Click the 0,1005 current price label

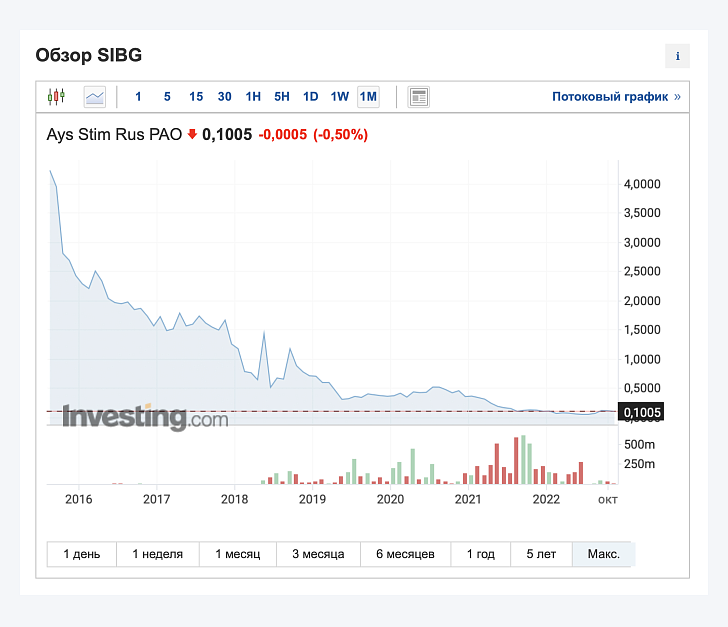(641, 412)
